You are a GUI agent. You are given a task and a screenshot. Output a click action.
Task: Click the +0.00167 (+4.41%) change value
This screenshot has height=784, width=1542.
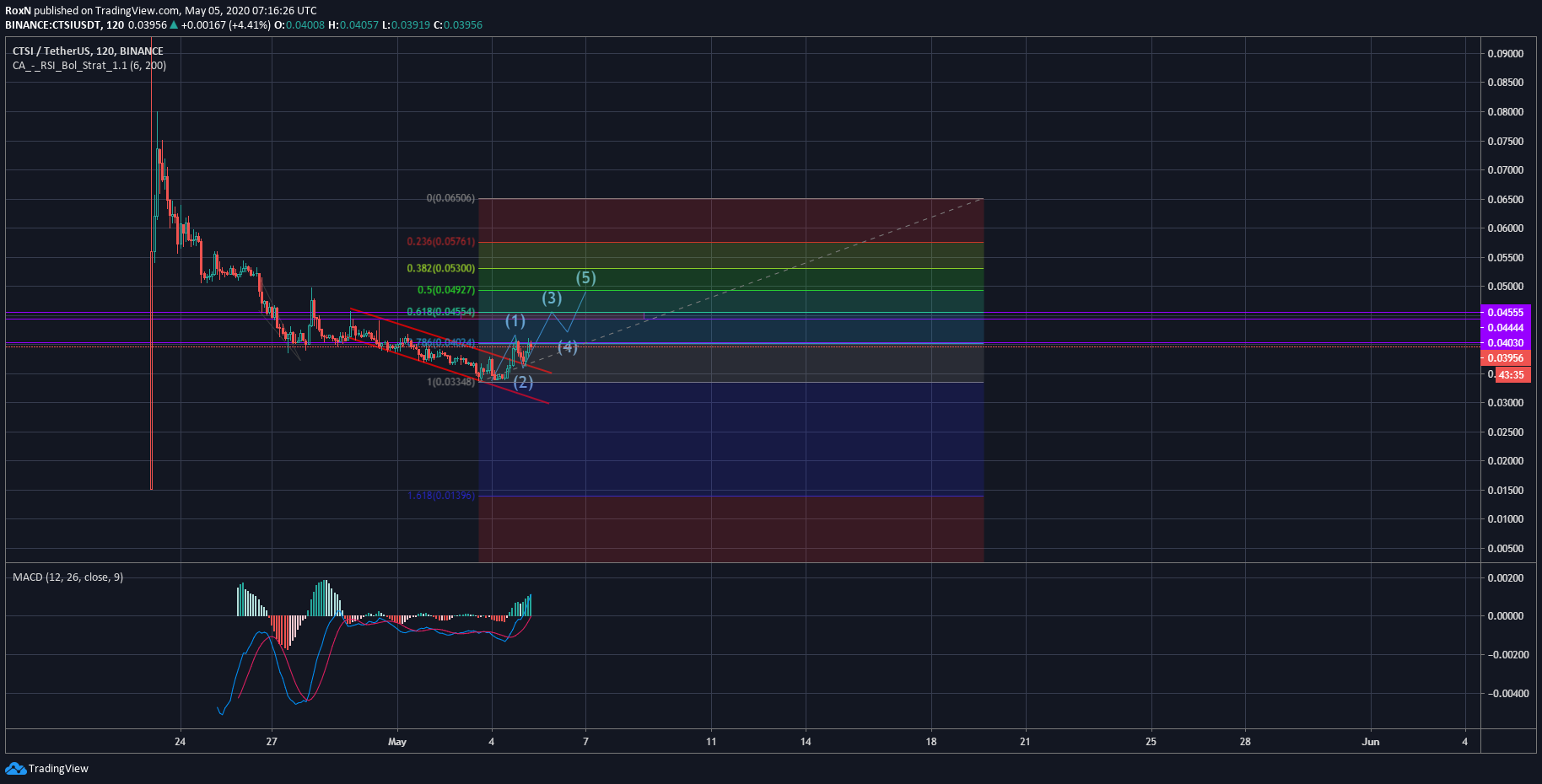226,24
